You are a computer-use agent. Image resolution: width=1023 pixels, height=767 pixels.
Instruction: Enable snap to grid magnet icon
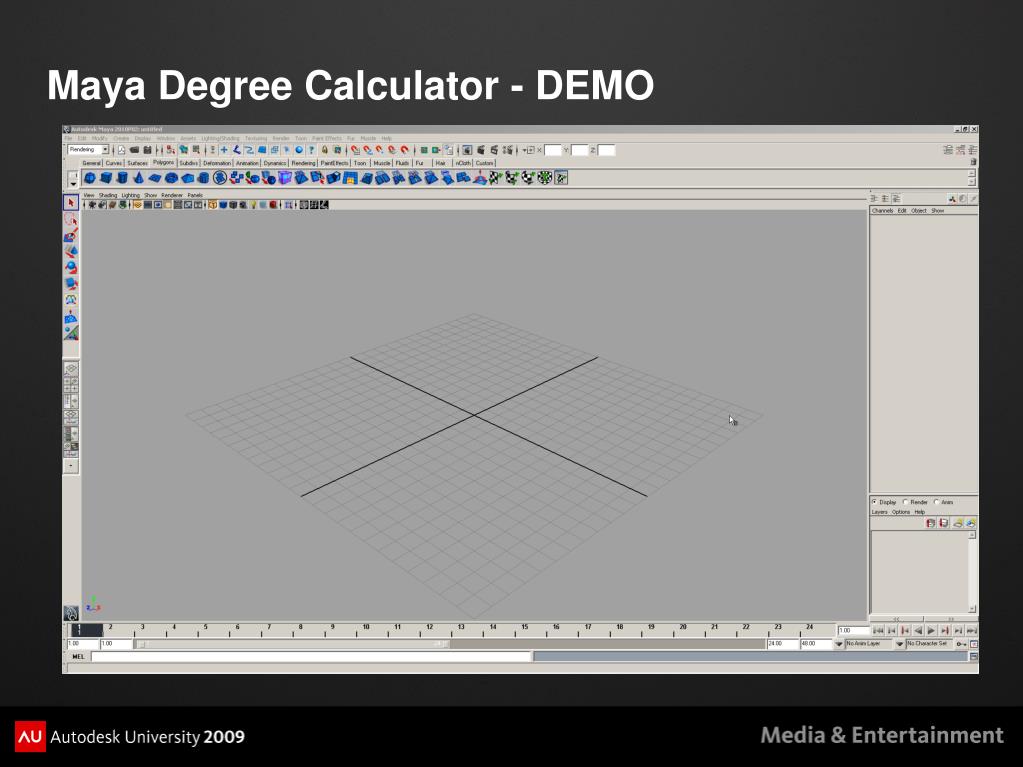click(355, 150)
